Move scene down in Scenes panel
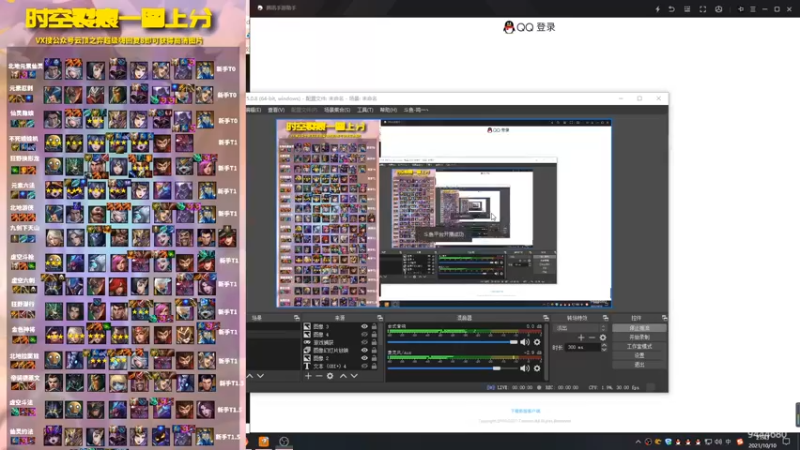Viewport: 800px width, 450px height. point(261,376)
